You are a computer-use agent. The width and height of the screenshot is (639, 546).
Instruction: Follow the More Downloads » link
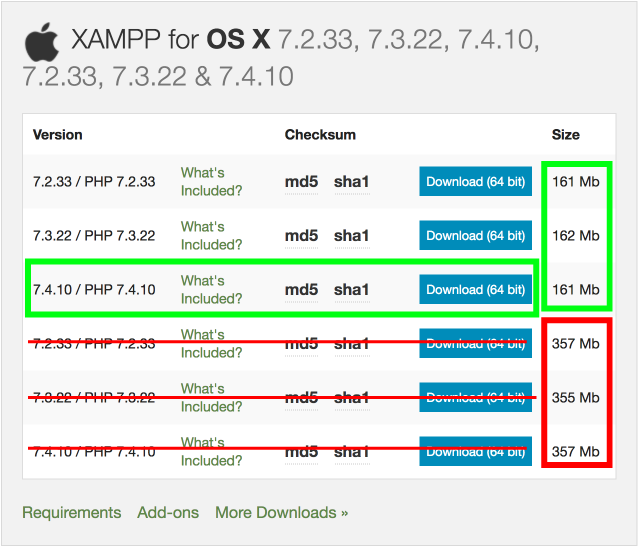click(x=282, y=513)
